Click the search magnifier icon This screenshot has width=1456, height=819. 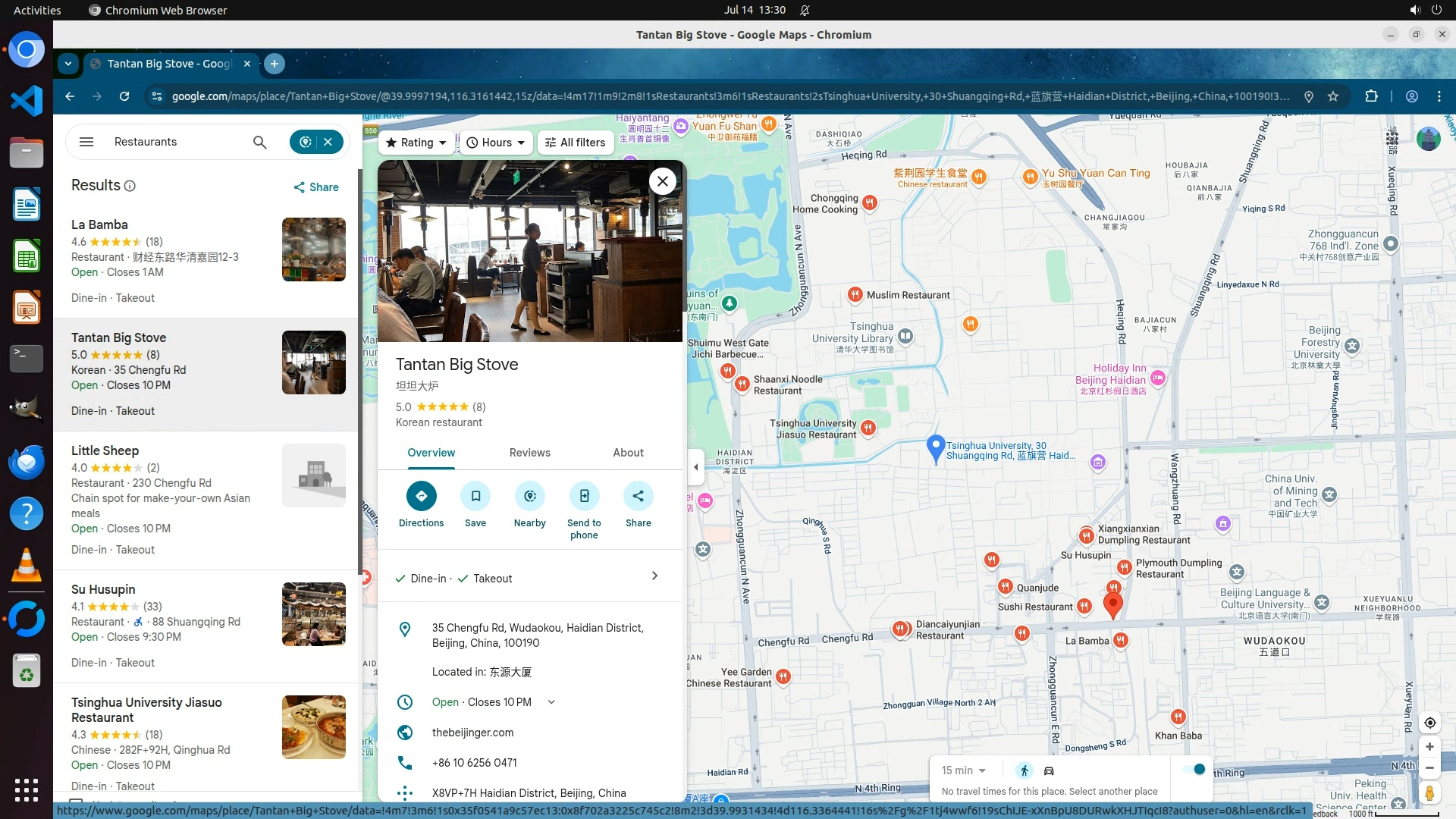(259, 142)
